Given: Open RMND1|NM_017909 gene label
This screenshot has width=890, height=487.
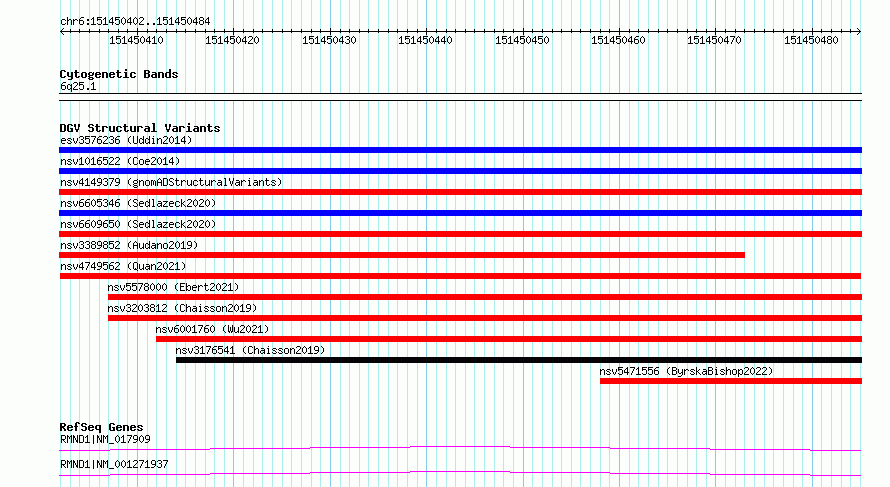Looking at the screenshot, I should coord(106,439).
